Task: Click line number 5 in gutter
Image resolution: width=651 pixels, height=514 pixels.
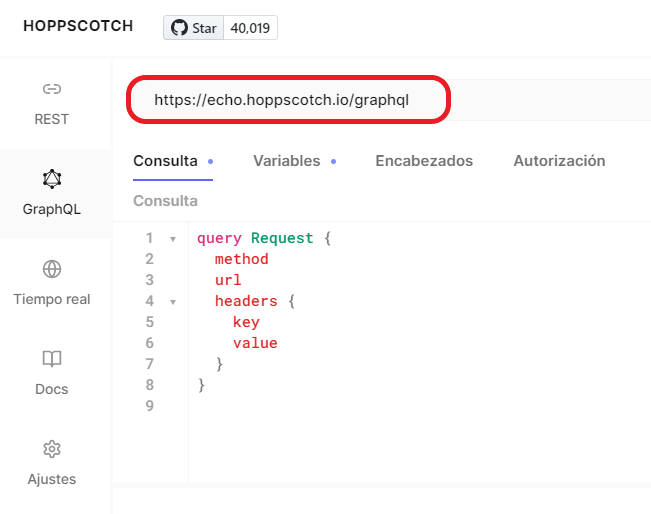Action: click(x=149, y=322)
